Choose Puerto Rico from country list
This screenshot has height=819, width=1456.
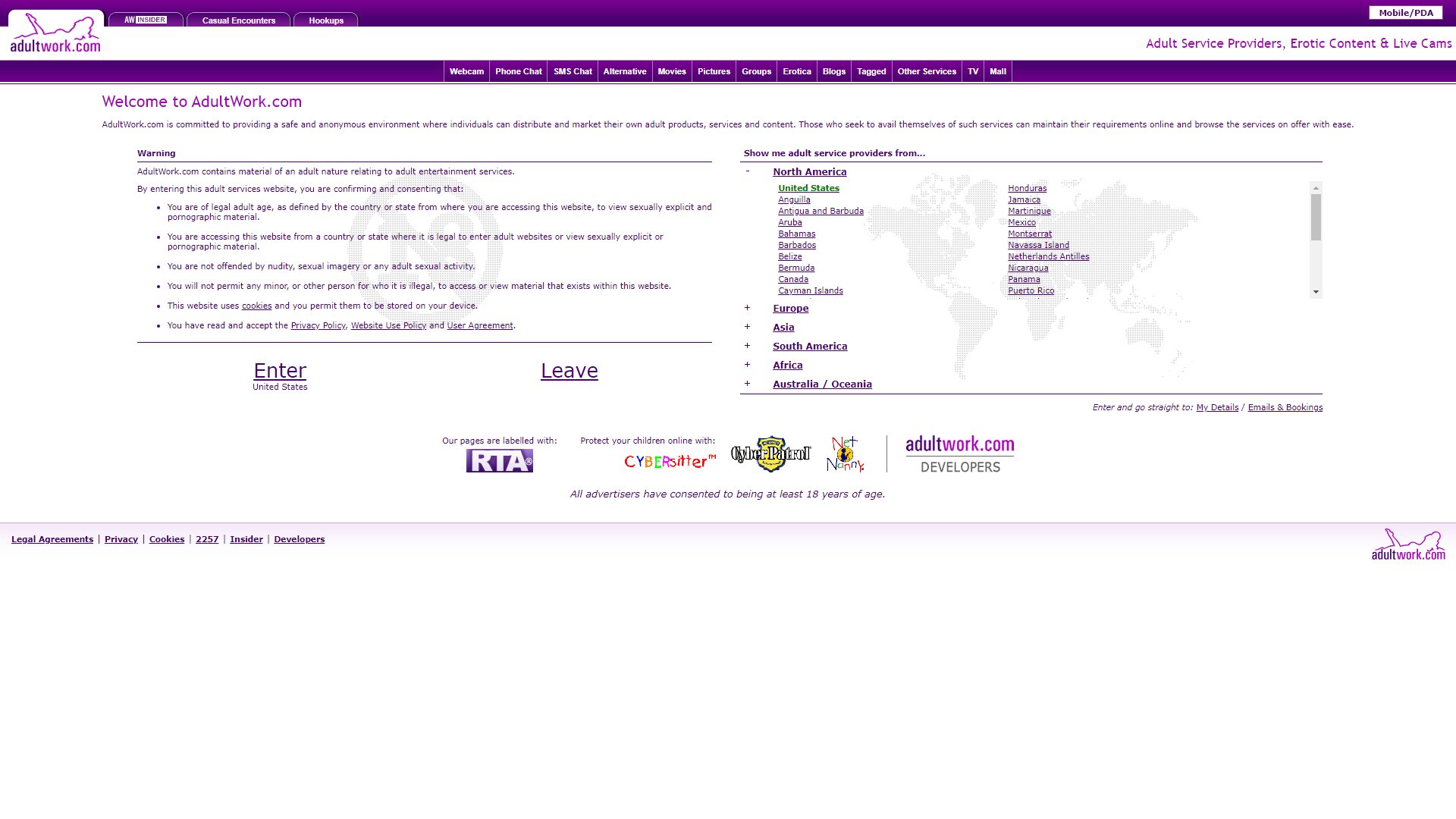(1031, 290)
